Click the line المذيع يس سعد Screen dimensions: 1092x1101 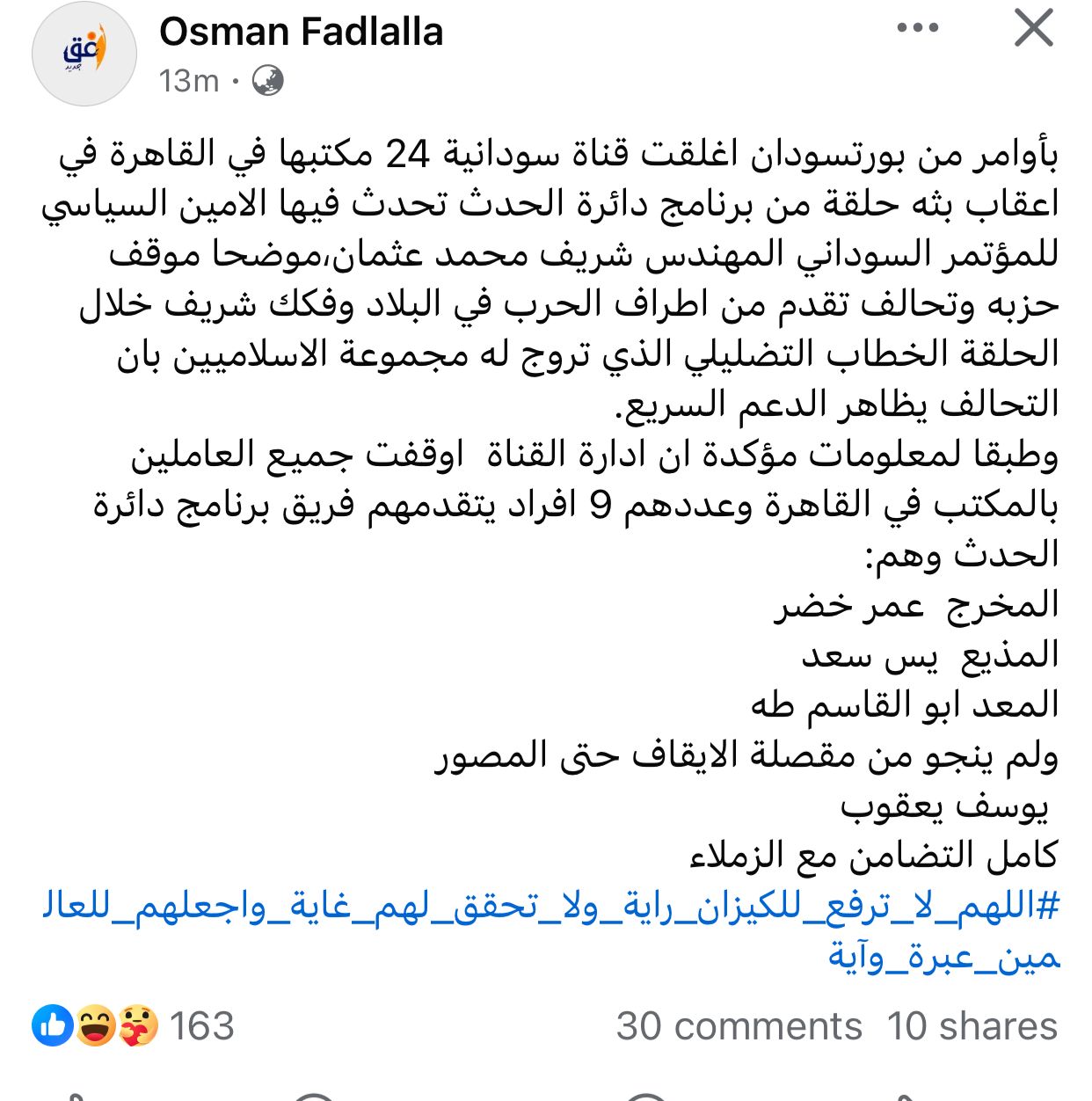click(929, 656)
